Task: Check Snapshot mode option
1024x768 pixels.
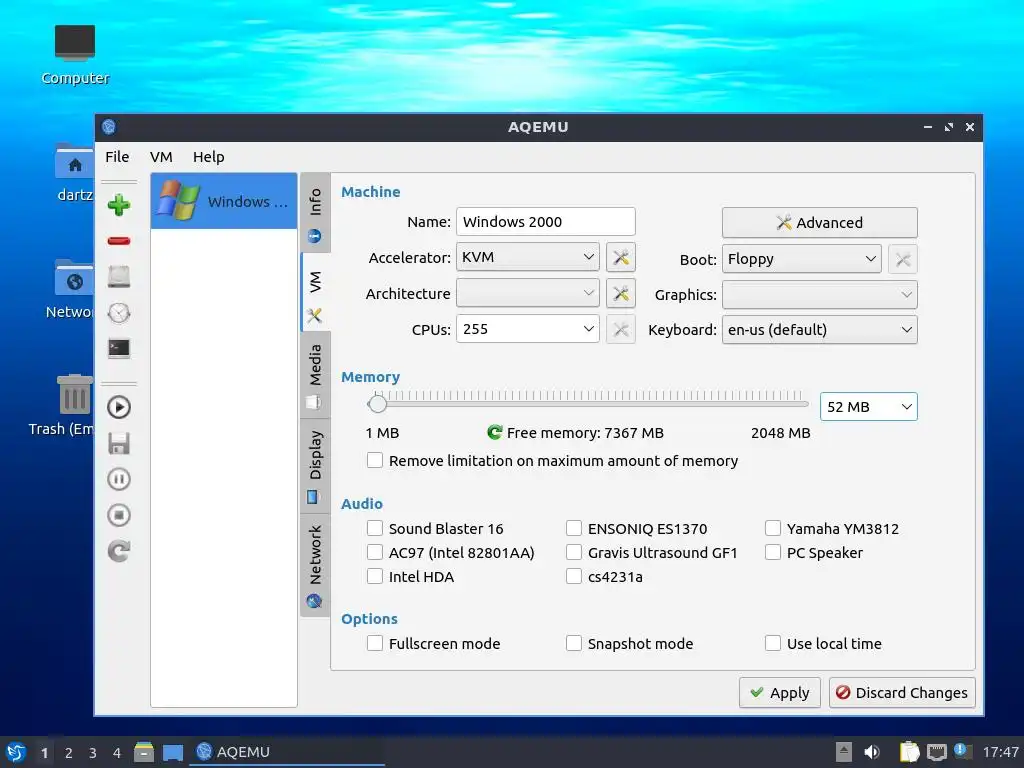Action: tap(573, 643)
